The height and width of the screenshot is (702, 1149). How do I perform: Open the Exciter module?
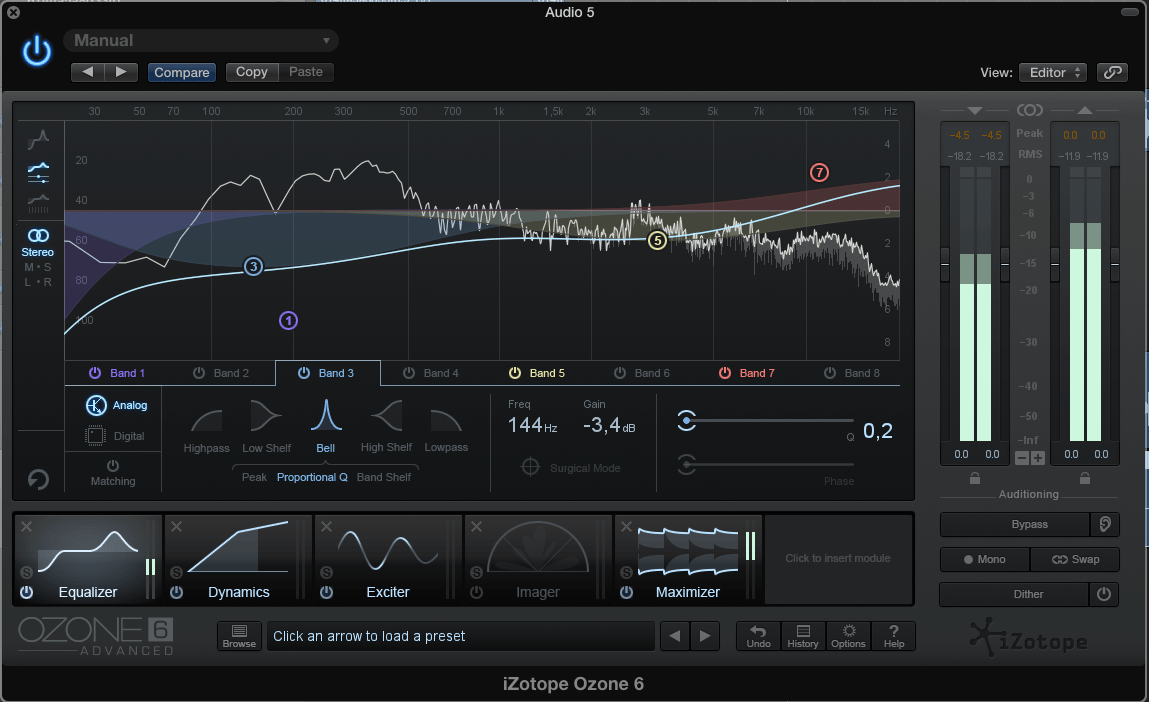(388, 560)
